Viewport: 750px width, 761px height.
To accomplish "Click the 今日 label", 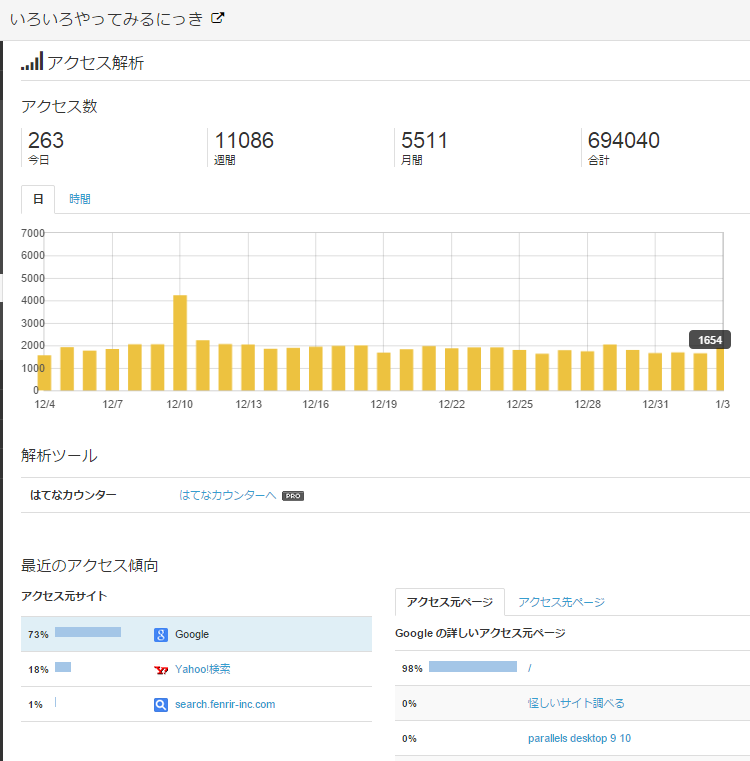I will pyautogui.click(x=38, y=160).
